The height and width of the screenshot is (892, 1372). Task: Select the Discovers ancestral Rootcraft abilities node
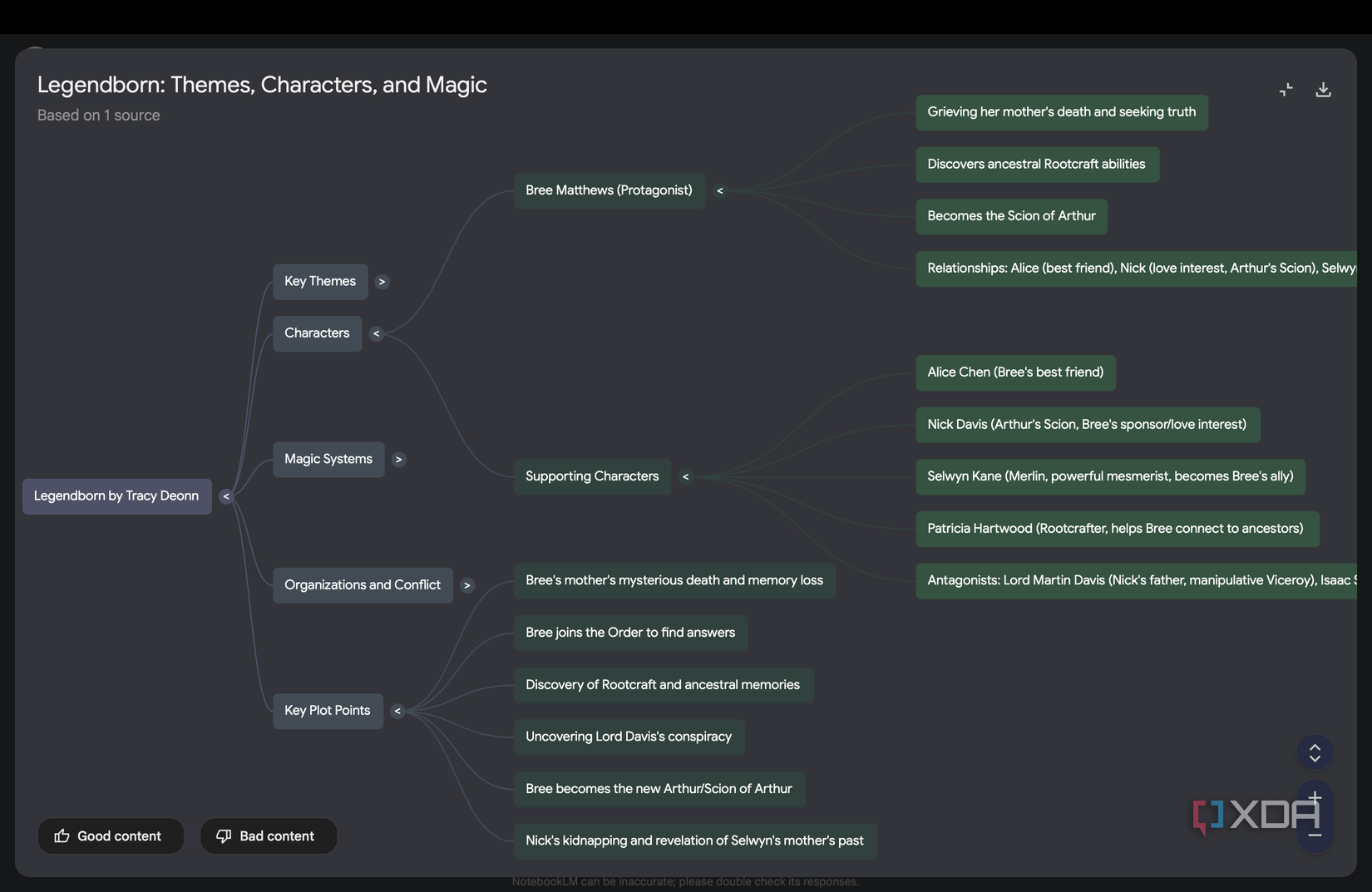pos(1036,165)
